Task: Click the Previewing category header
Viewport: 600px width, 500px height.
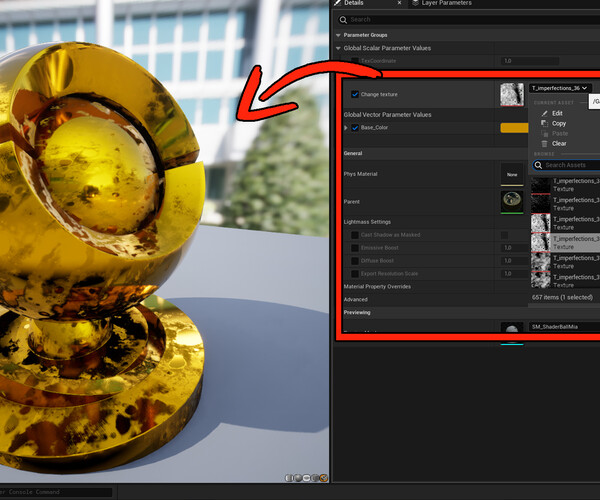Action: pos(357,313)
